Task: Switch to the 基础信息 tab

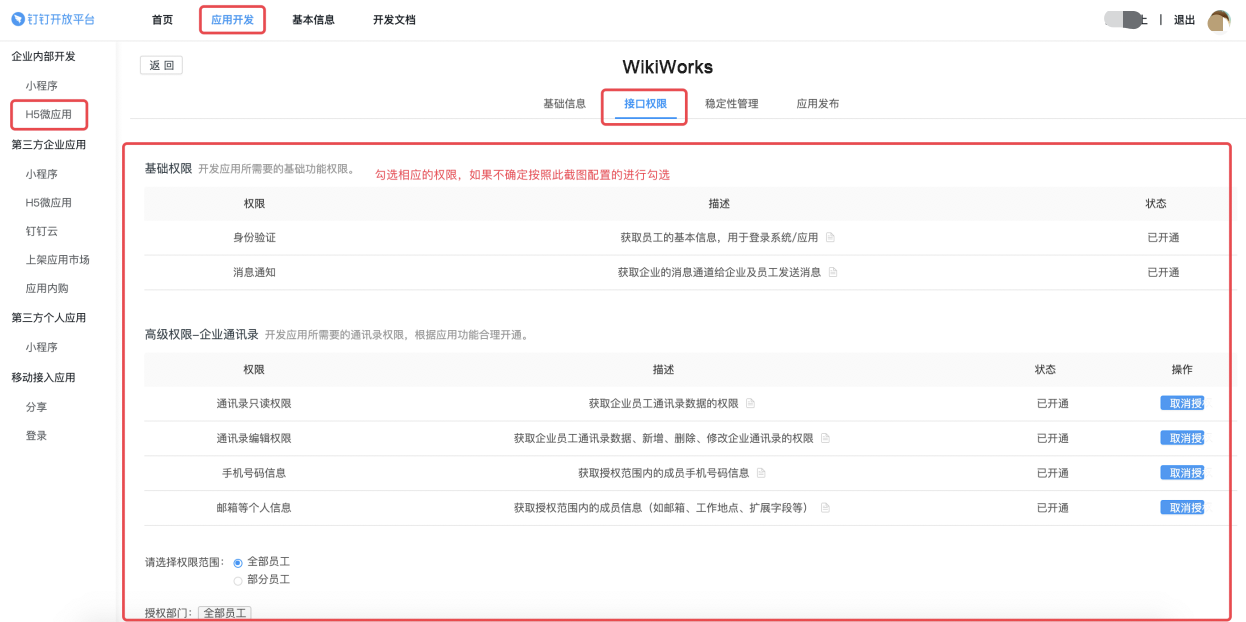Action: tap(564, 104)
